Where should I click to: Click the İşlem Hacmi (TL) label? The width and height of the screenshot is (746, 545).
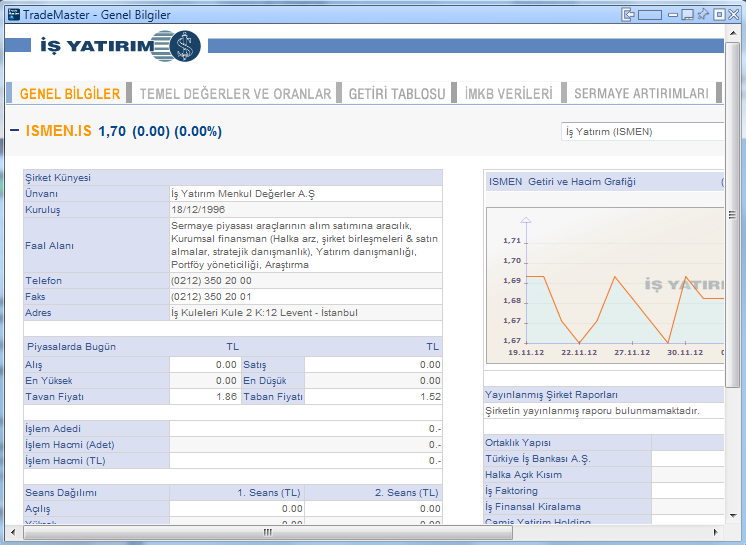65,461
